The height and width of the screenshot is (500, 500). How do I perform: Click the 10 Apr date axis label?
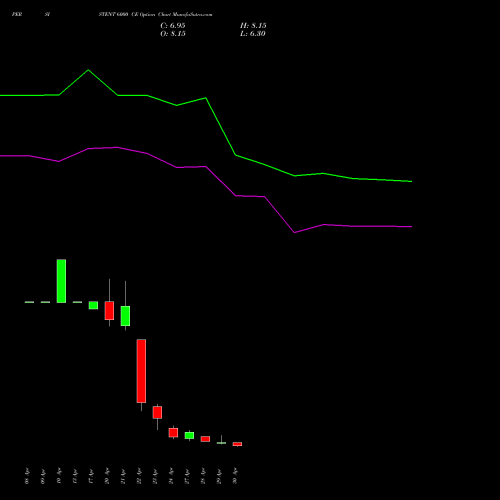click(59, 476)
